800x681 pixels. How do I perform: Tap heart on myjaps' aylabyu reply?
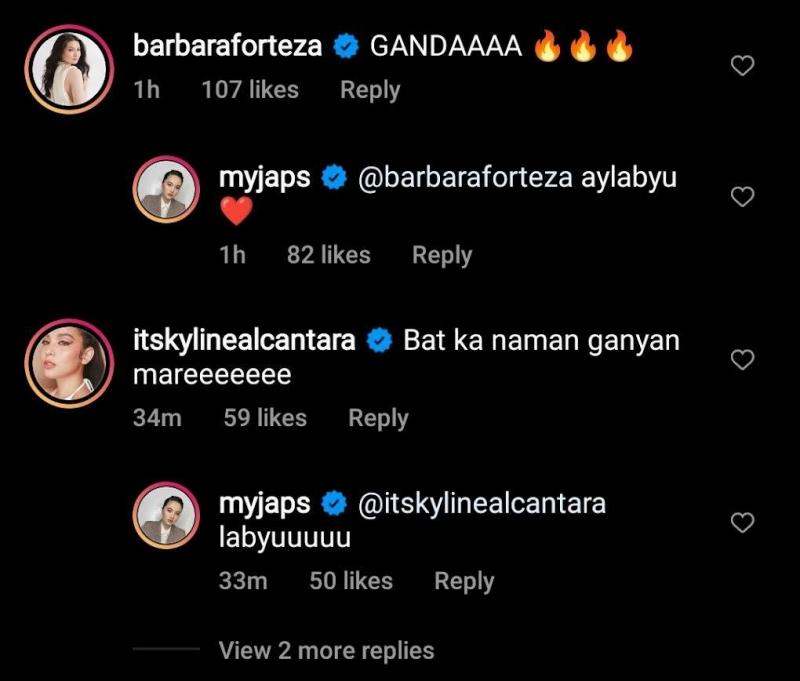pos(742,197)
